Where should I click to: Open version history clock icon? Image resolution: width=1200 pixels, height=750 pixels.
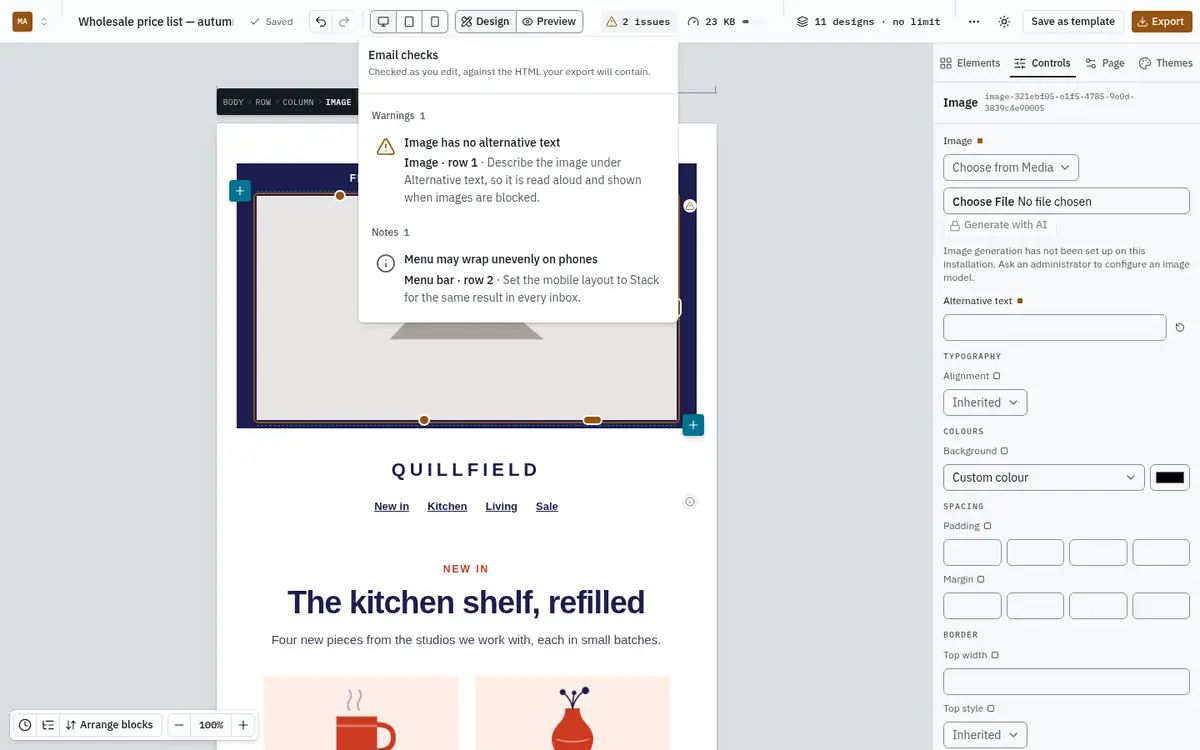25,725
